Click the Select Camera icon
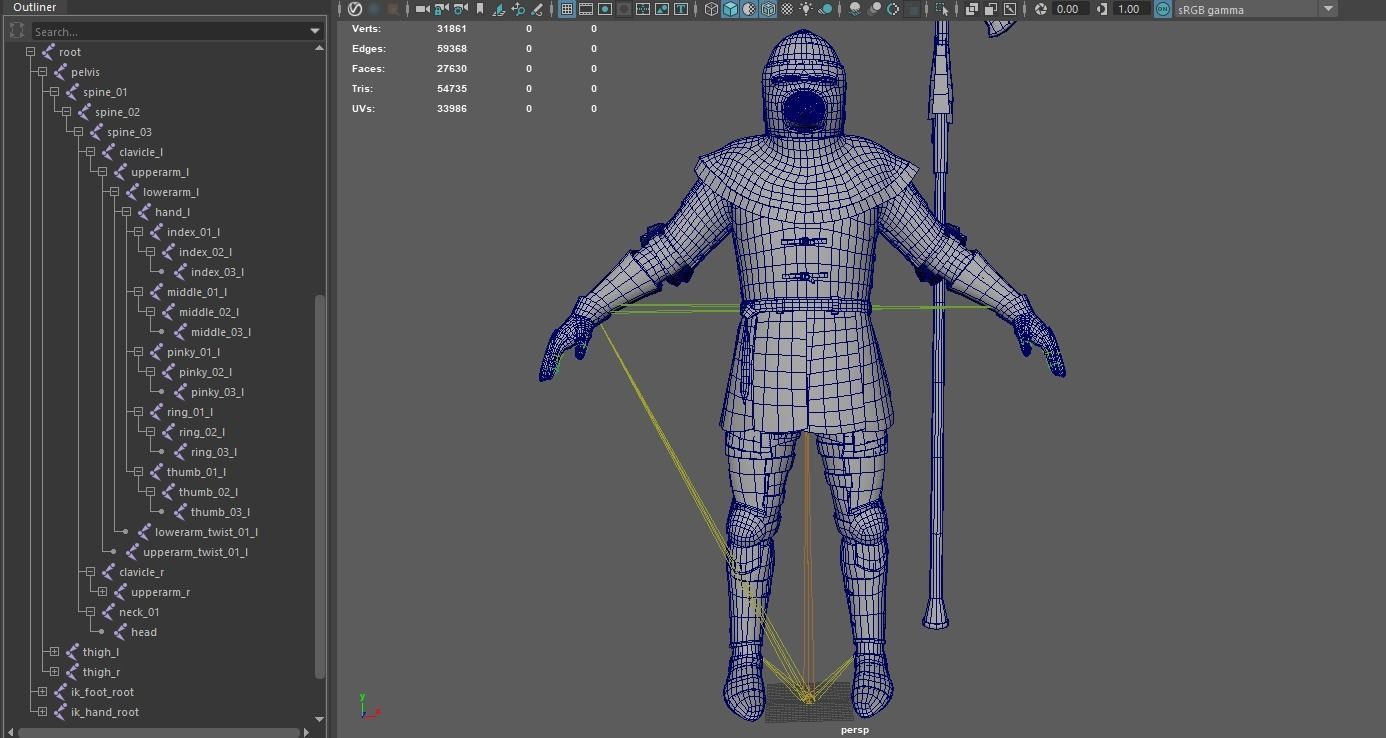The height and width of the screenshot is (738, 1386). [x=422, y=9]
